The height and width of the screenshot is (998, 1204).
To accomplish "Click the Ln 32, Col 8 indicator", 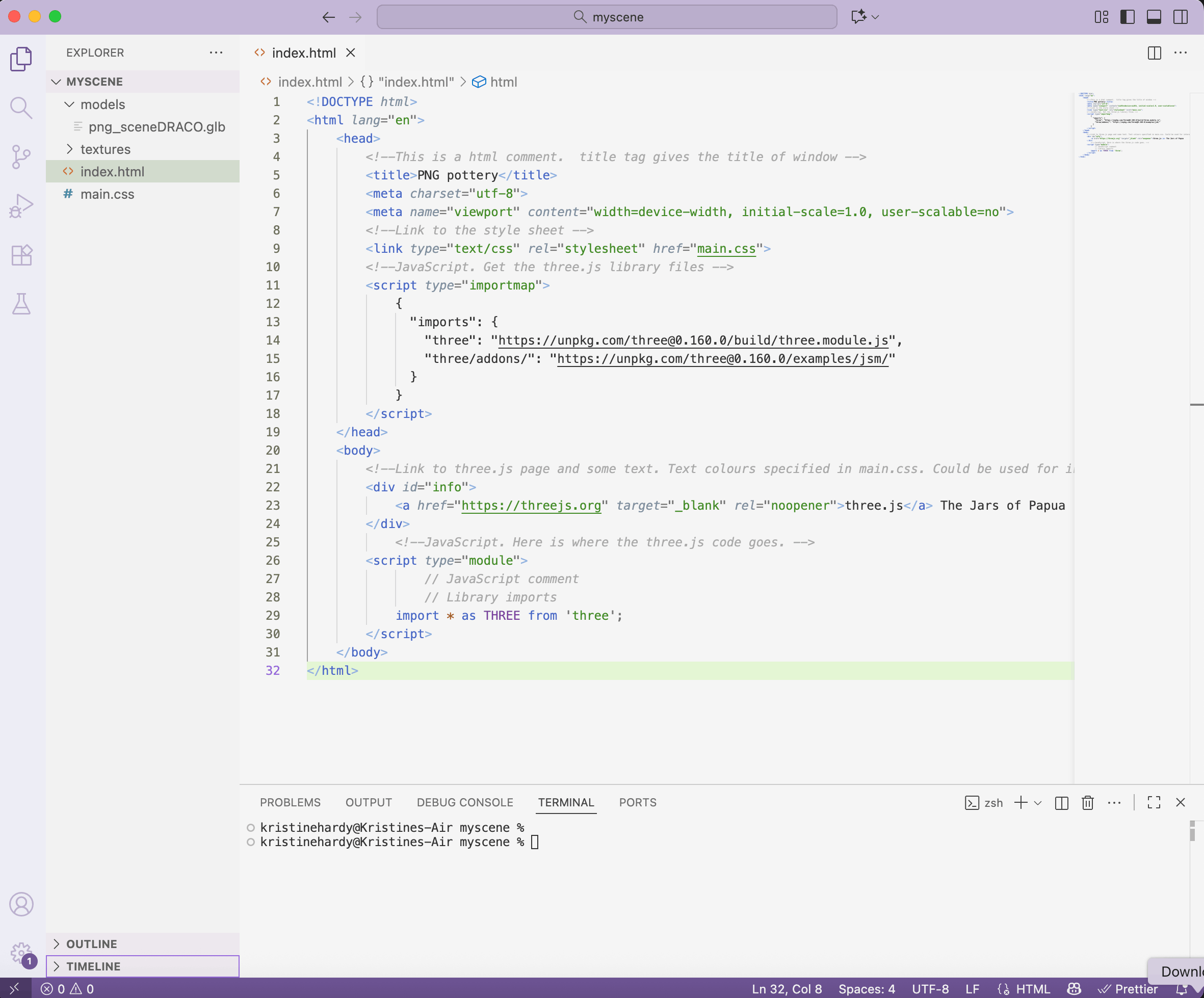I will coord(787,989).
